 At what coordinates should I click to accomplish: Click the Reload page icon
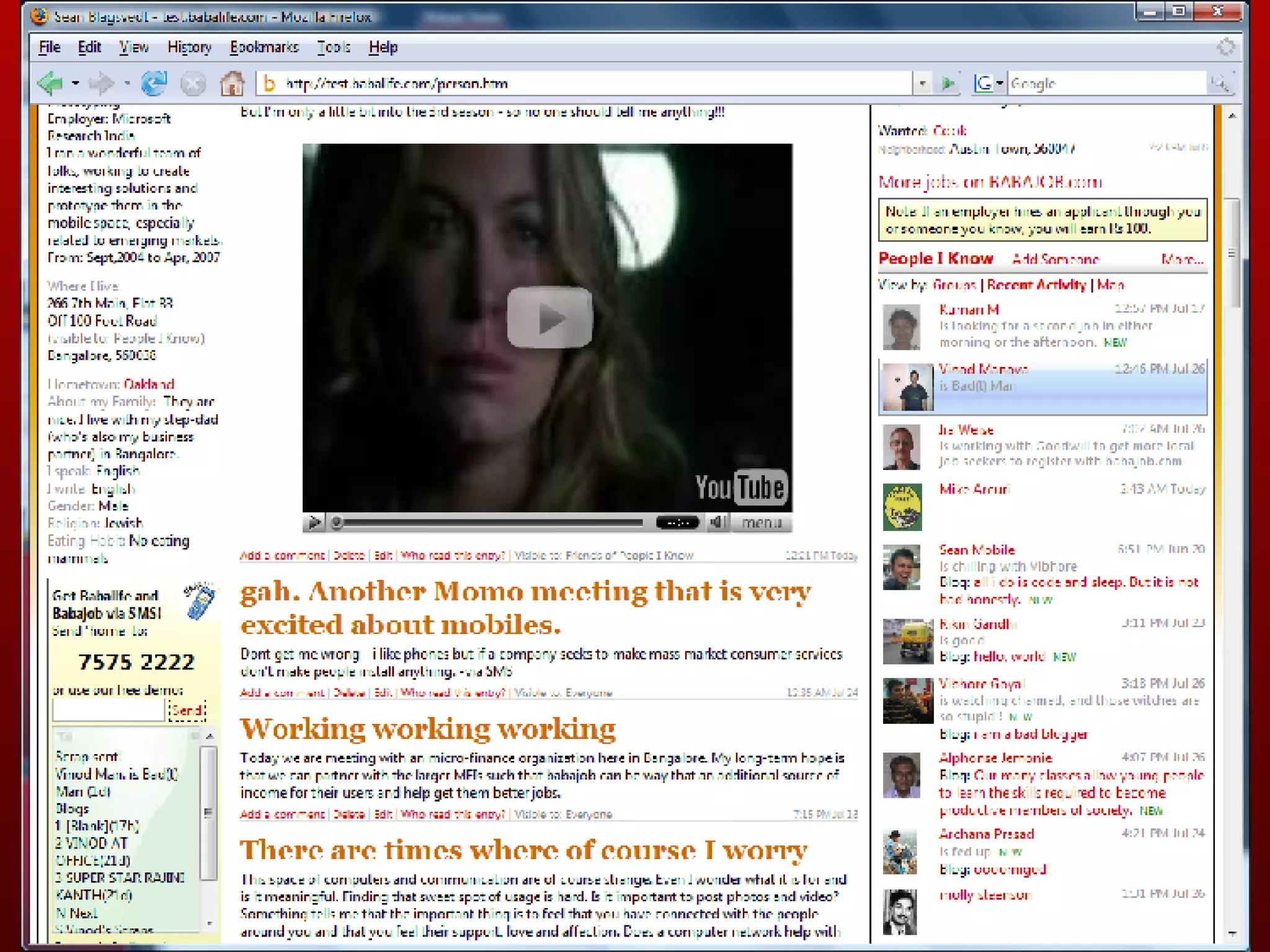pyautogui.click(x=154, y=83)
